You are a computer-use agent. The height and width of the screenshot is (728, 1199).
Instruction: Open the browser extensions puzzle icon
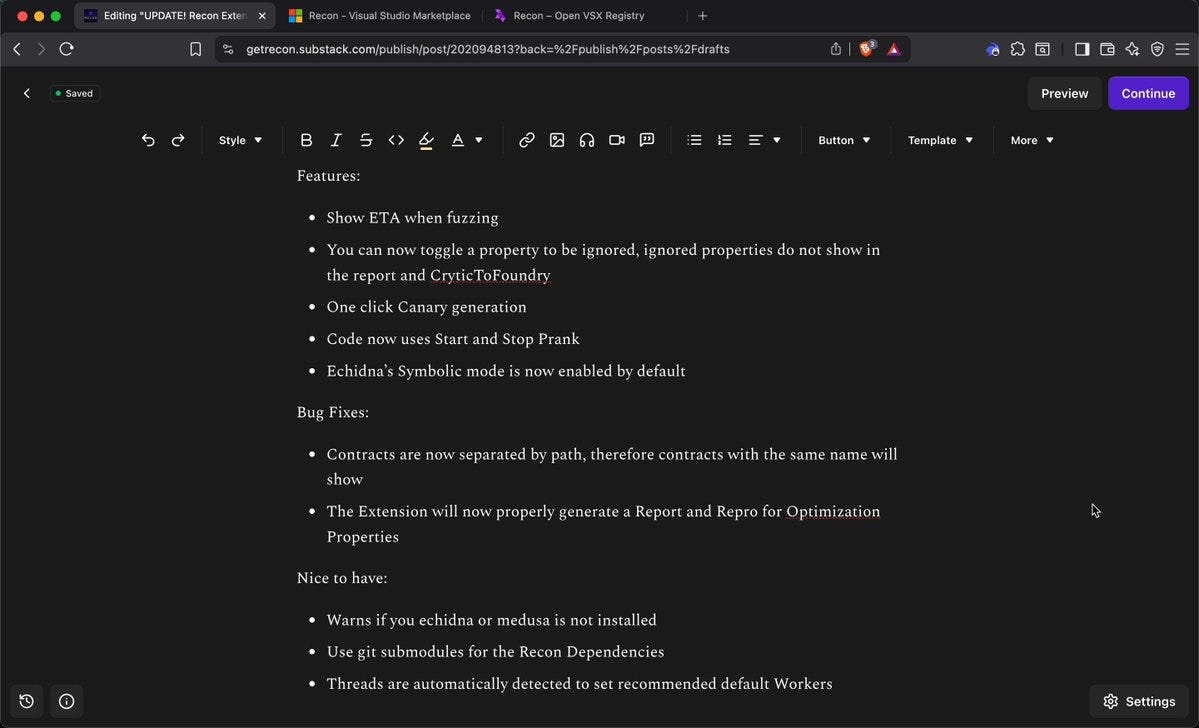[x=1018, y=49]
